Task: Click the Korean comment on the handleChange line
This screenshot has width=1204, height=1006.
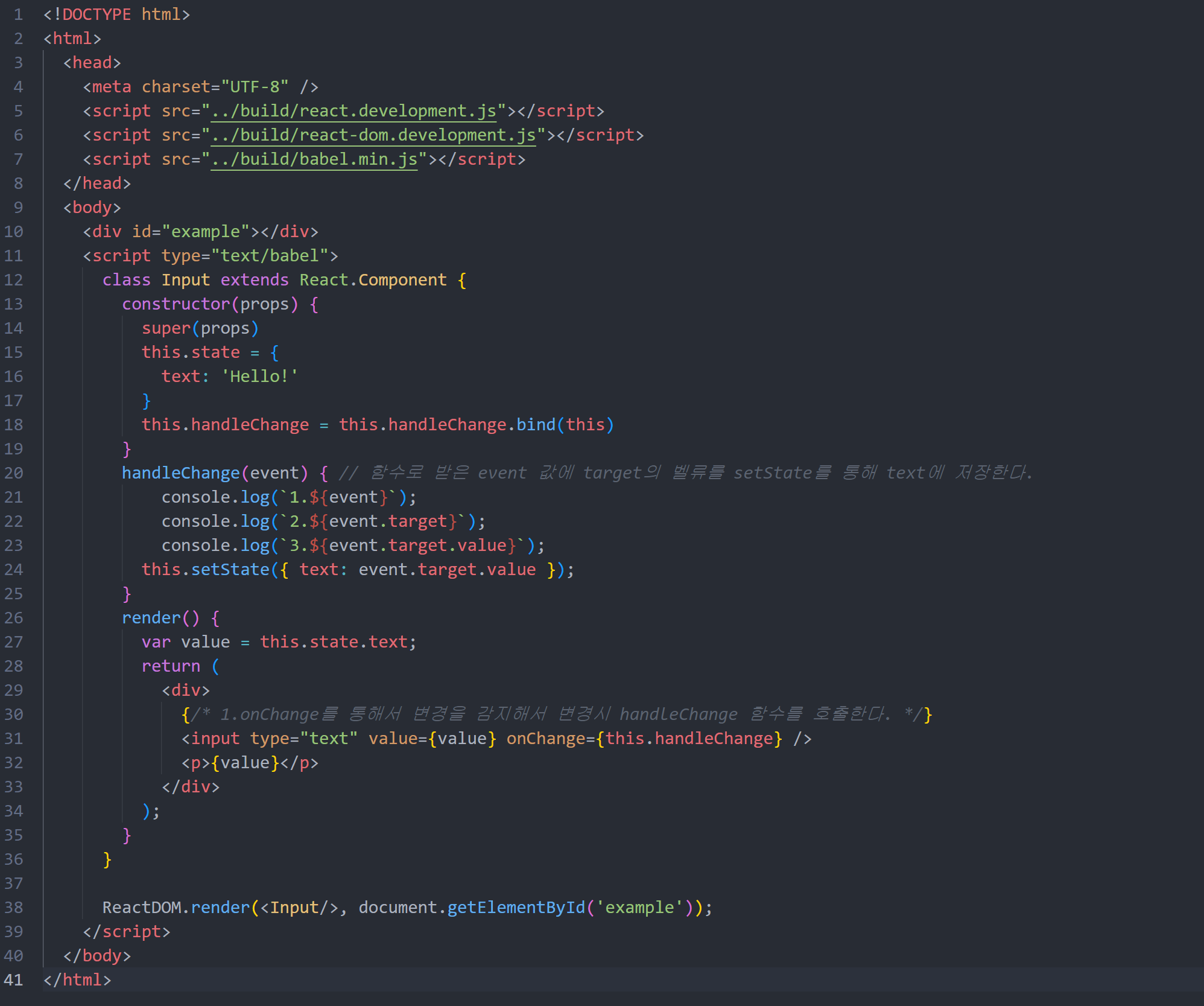Action: (x=685, y=473)
